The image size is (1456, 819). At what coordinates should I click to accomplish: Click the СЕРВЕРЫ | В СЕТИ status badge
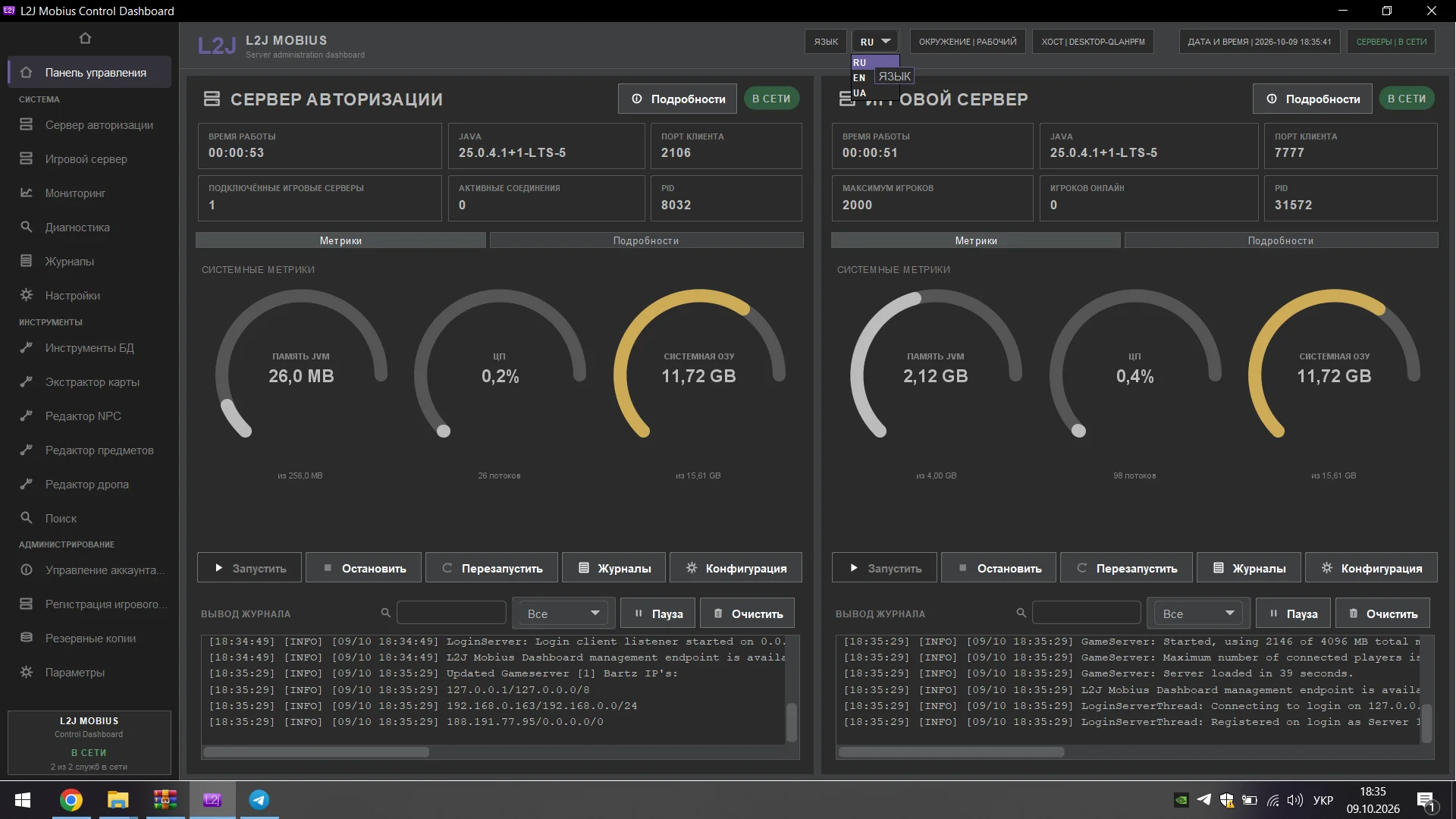(1392, 42)
